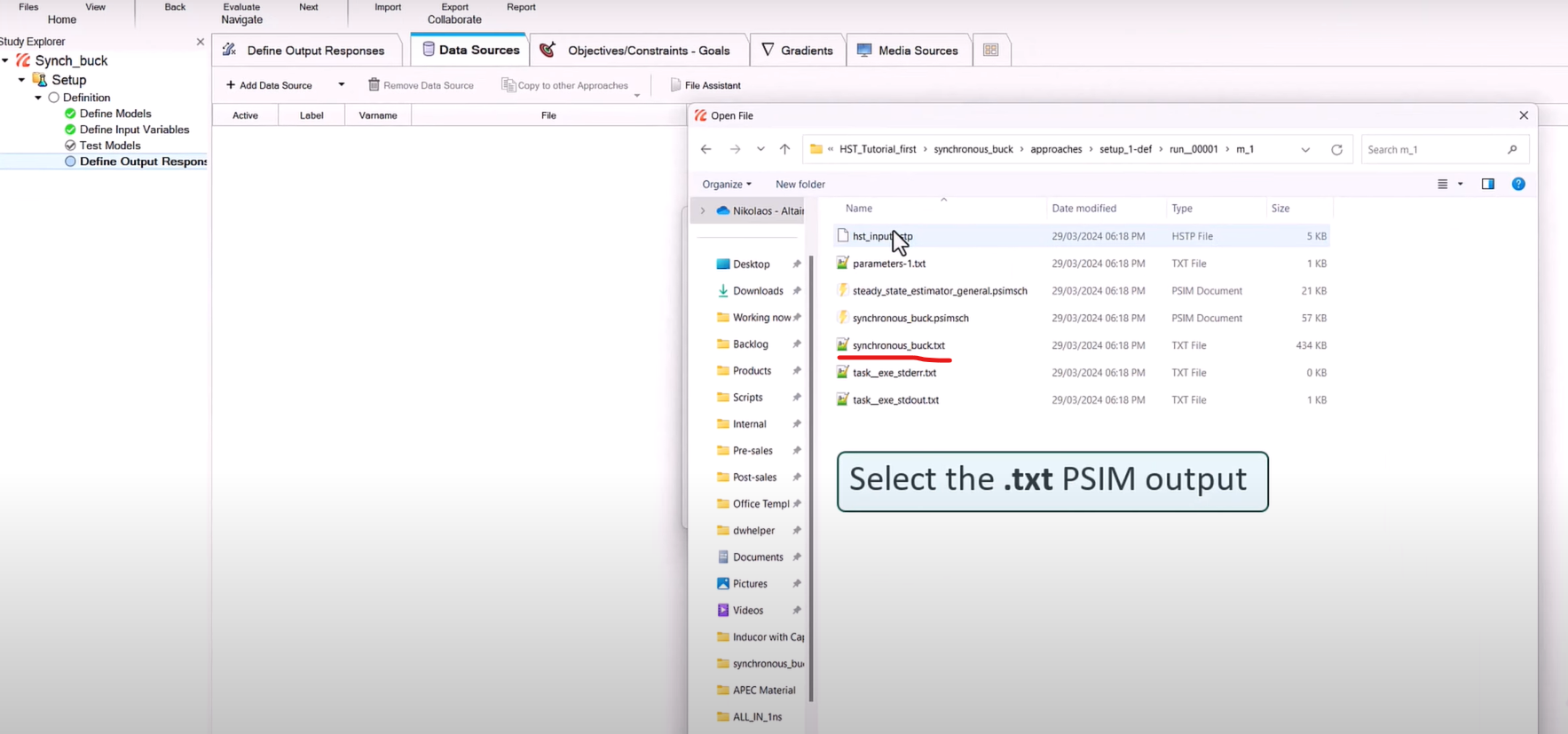The image size is (1568, 734).
Task: Open the File Assistant
Action: 705,85
